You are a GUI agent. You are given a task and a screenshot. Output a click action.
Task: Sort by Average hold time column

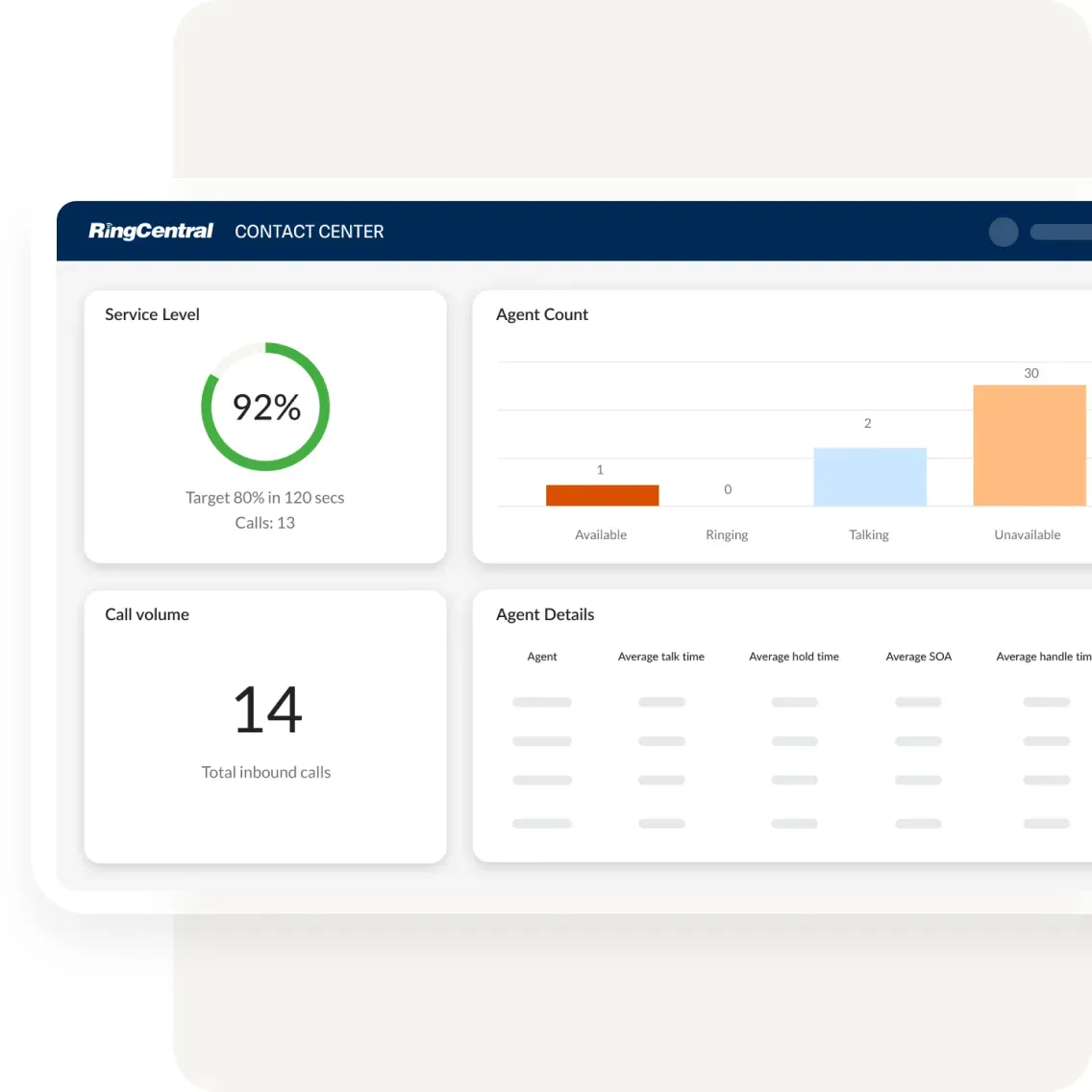pyautogui.click(x=794, y=656)
